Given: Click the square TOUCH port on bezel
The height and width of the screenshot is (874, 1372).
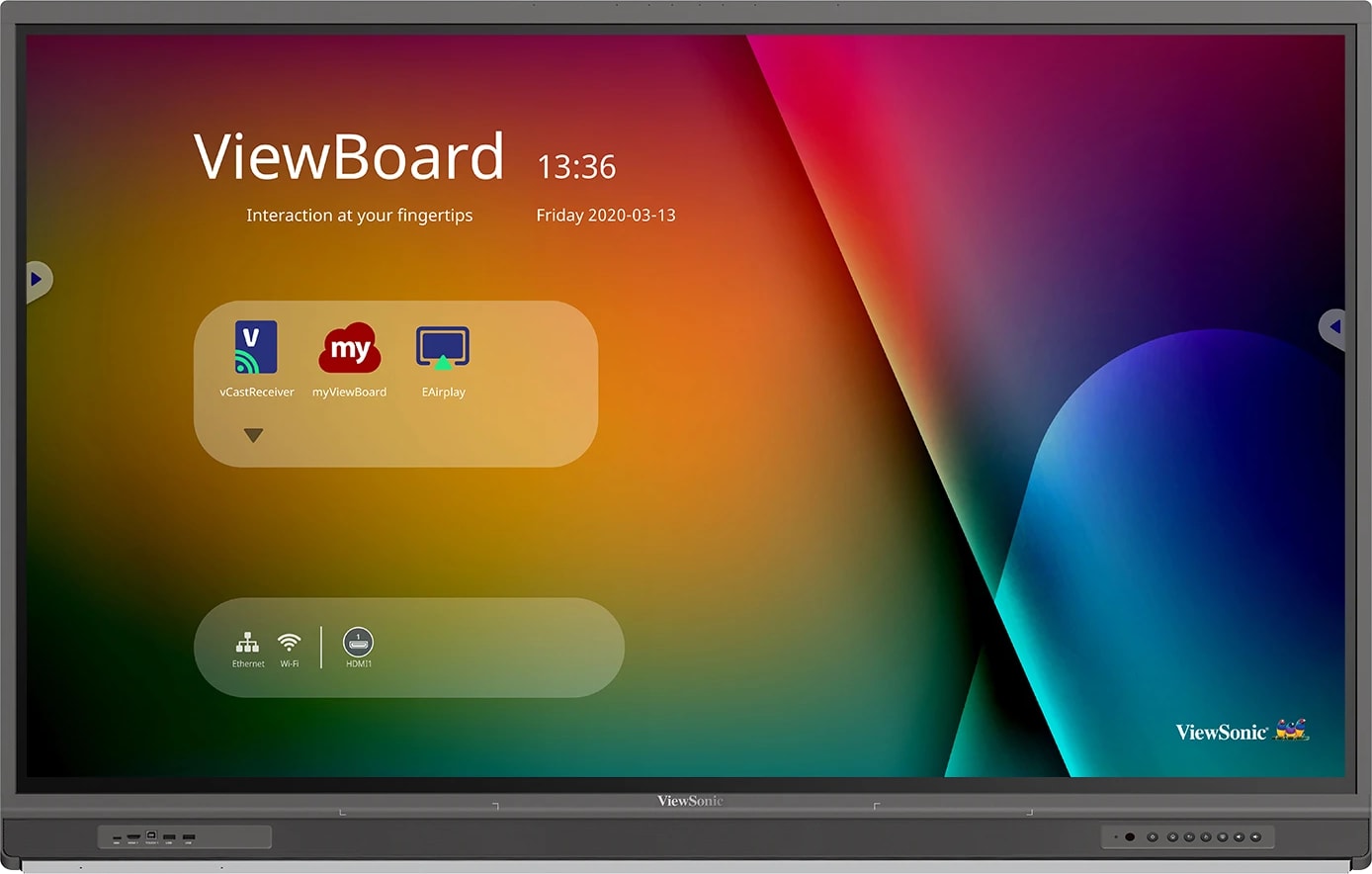Looking at the screenshot, I should pos(151,836).
